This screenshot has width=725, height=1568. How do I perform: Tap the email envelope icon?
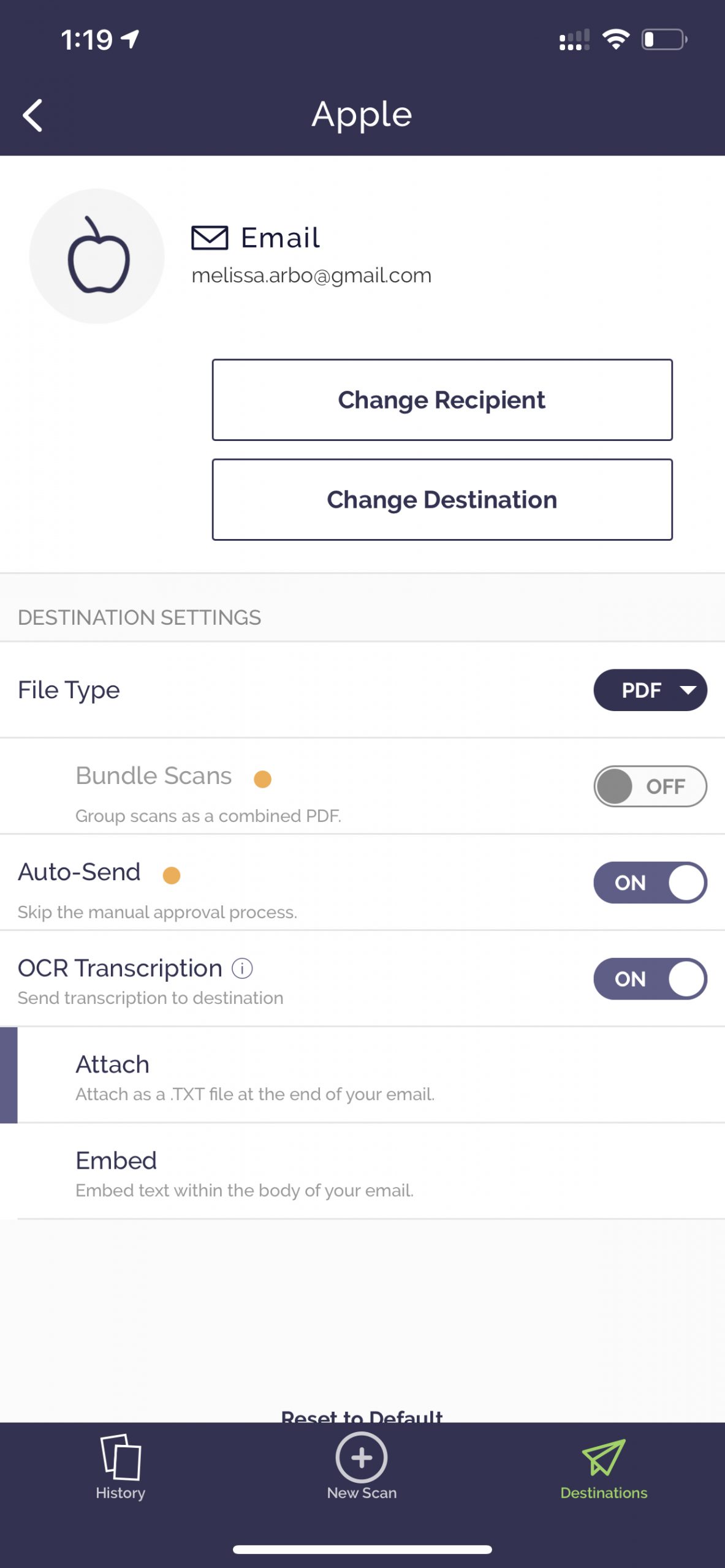[210, 238]
